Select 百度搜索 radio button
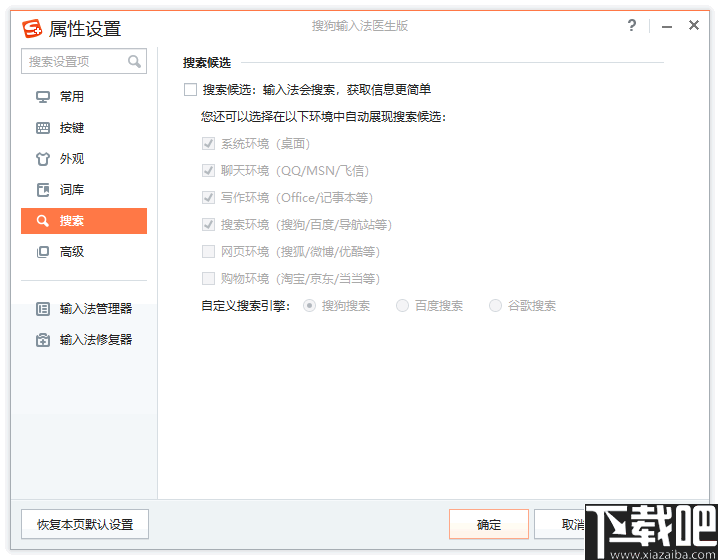Viewport: 720px width, 560px height. click(x=402, y=306)
